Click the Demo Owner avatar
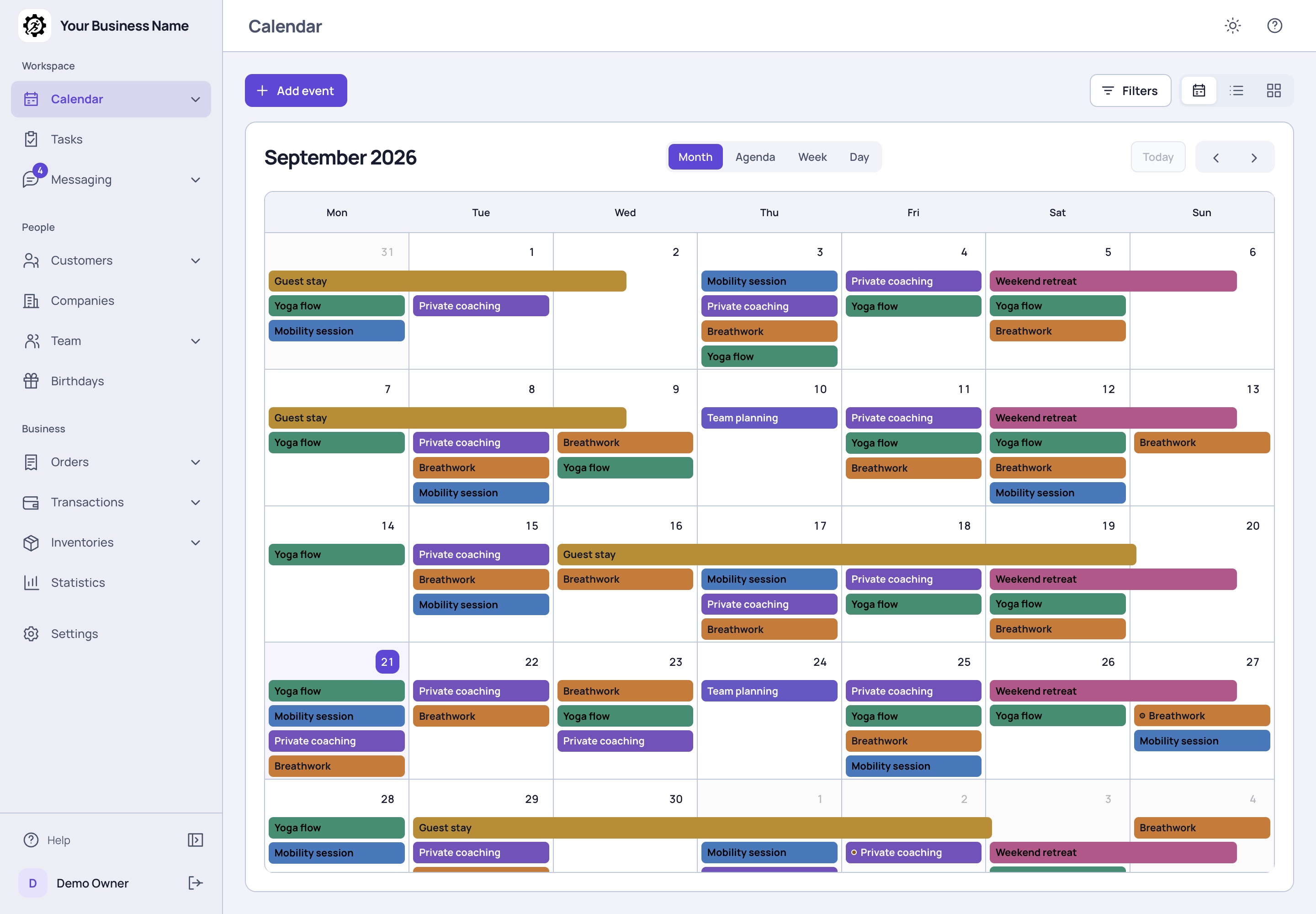The width and height of the screenshot is (1316, 914). pos(32,883)
